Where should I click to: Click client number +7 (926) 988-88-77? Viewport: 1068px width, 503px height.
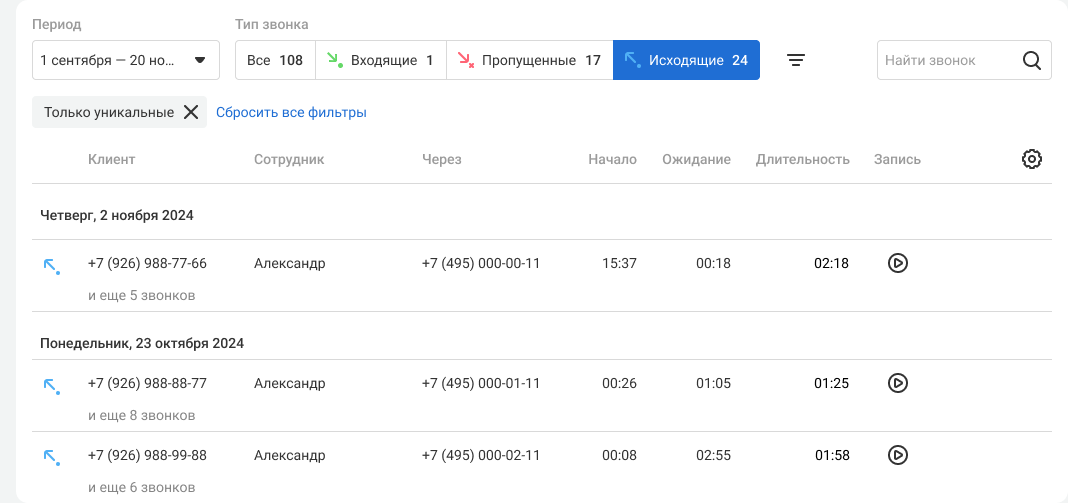click(x=147, y=383)
